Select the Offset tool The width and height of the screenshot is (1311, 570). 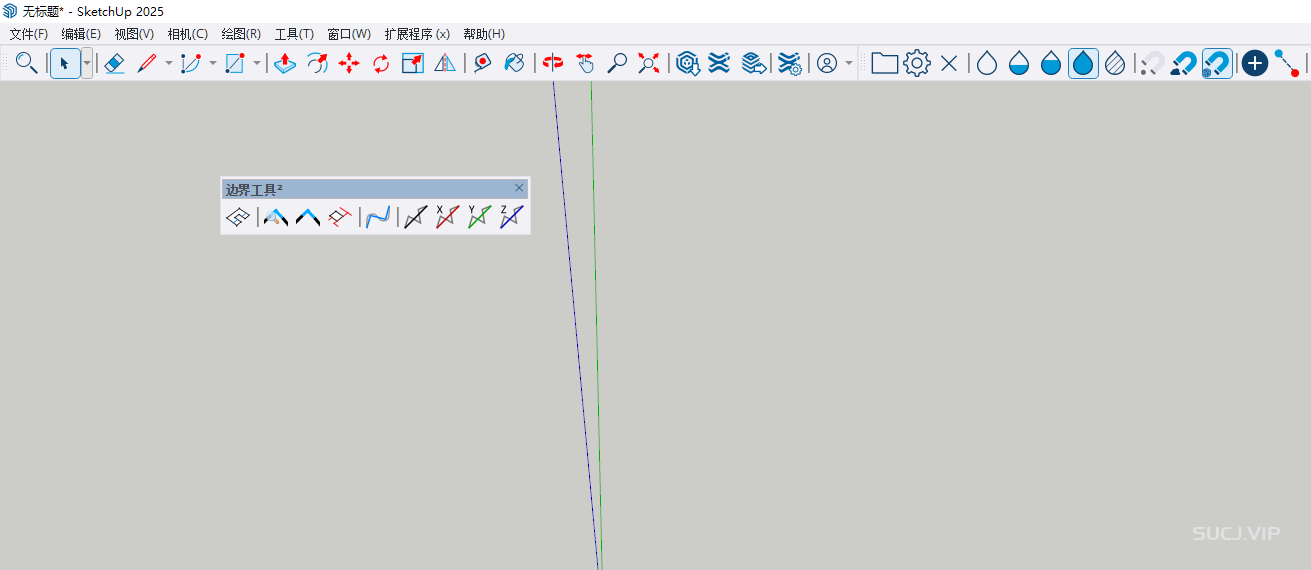[317, 63]
